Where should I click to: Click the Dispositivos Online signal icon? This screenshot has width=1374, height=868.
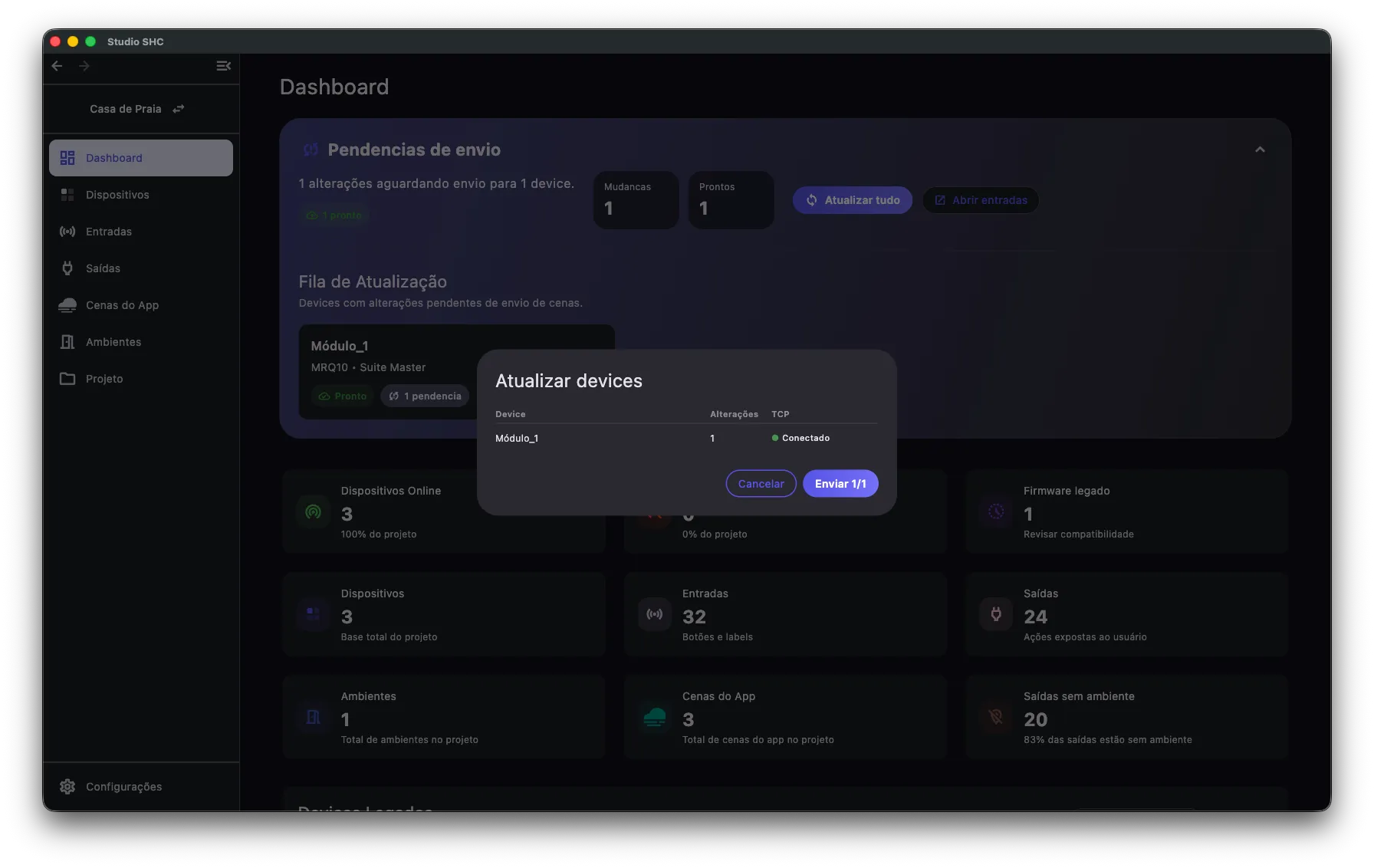pos(314,511)
